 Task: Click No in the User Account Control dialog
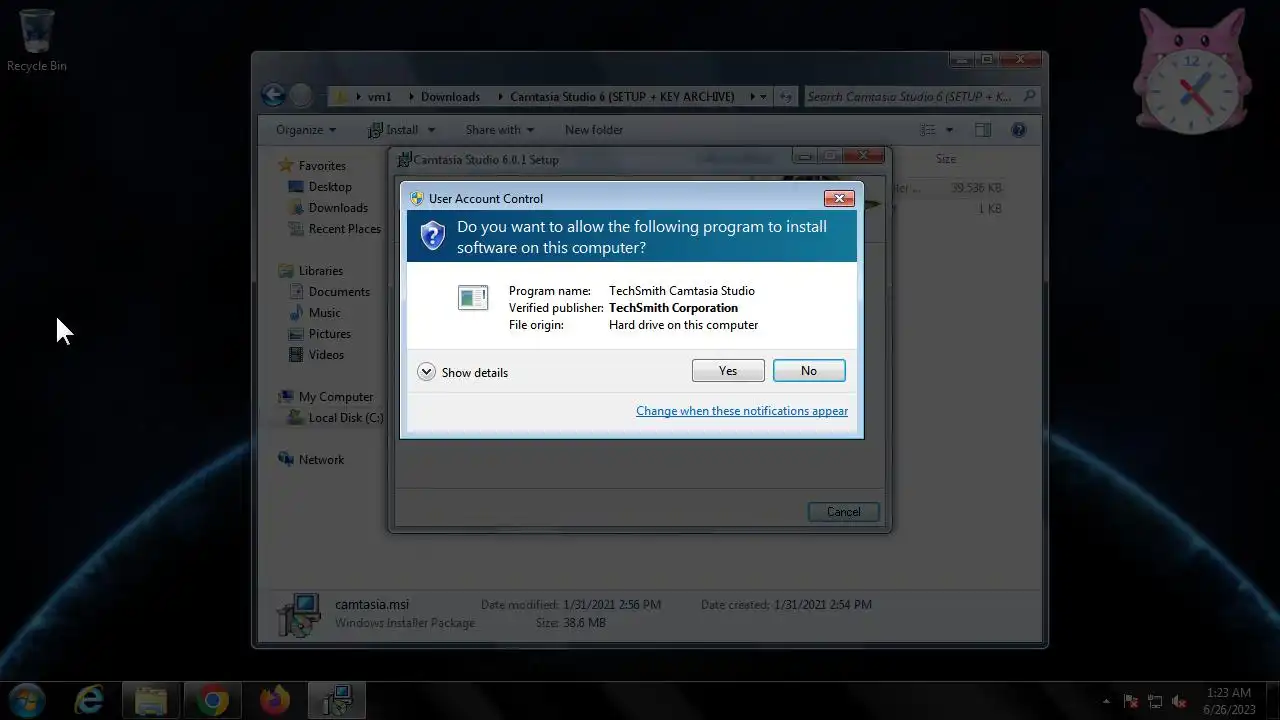click(809, 371)
